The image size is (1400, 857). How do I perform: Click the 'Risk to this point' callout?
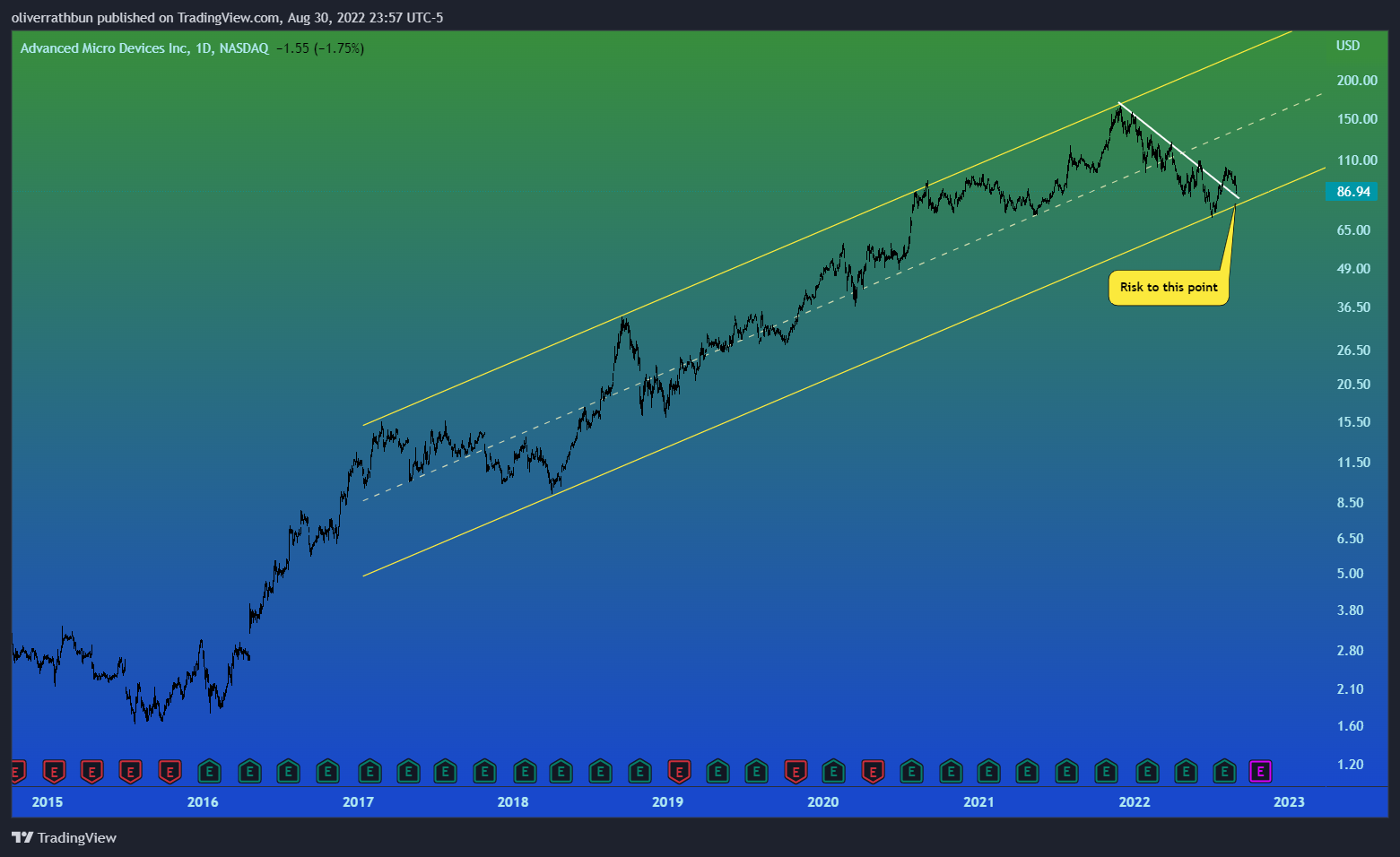pos(1169,288)
